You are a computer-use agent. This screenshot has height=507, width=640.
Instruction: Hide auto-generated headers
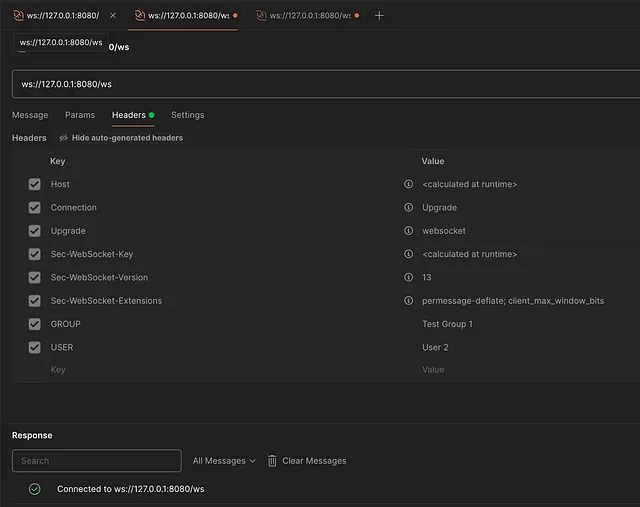[121, 138]
